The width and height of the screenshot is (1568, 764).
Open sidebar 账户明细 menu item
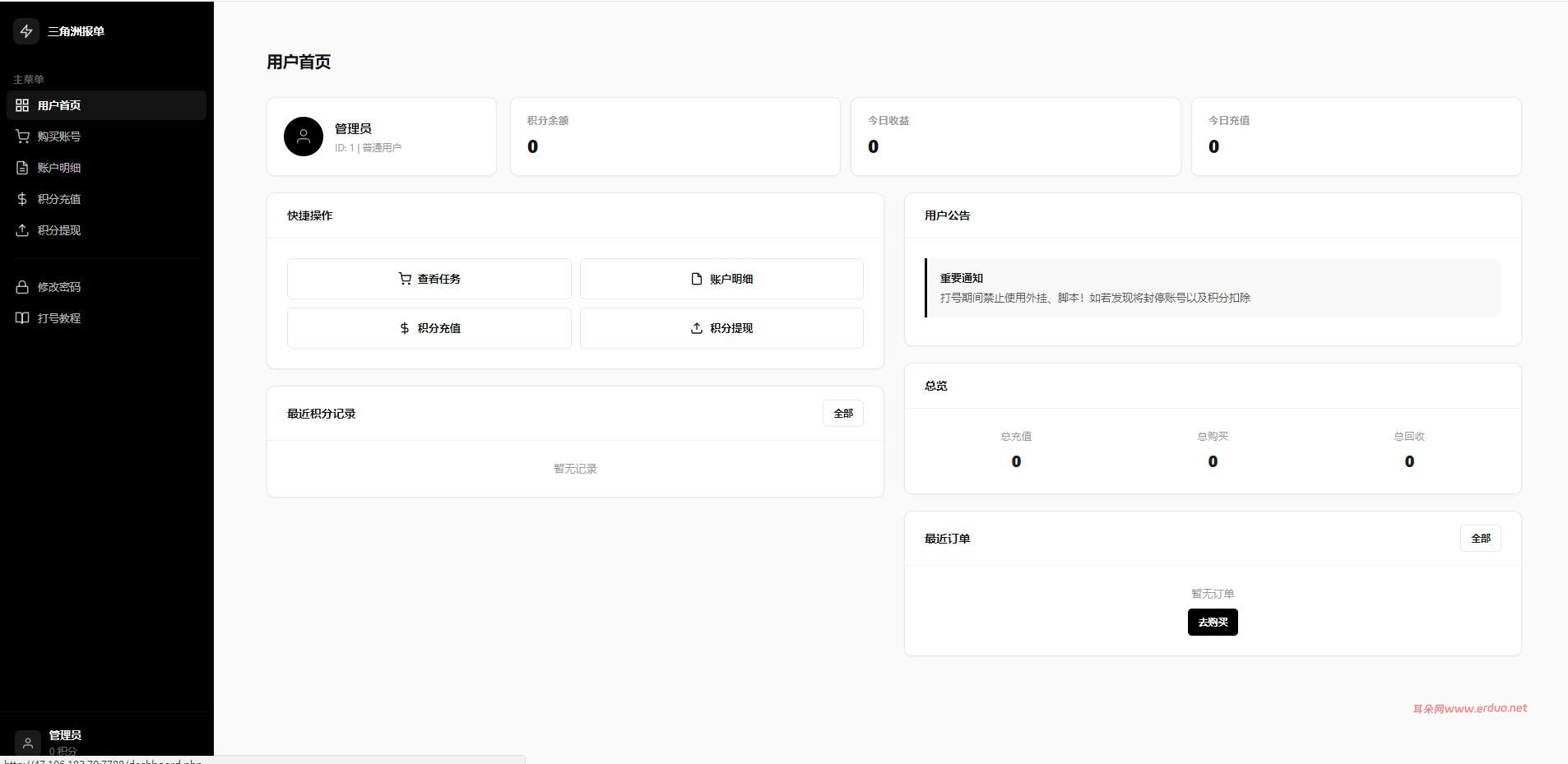coord(106,168)
